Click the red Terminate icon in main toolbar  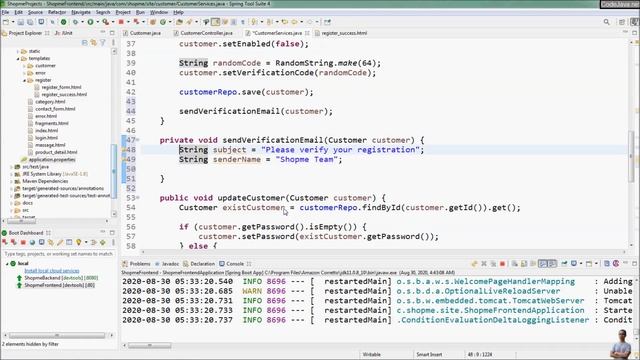click(x=121, y=22)
